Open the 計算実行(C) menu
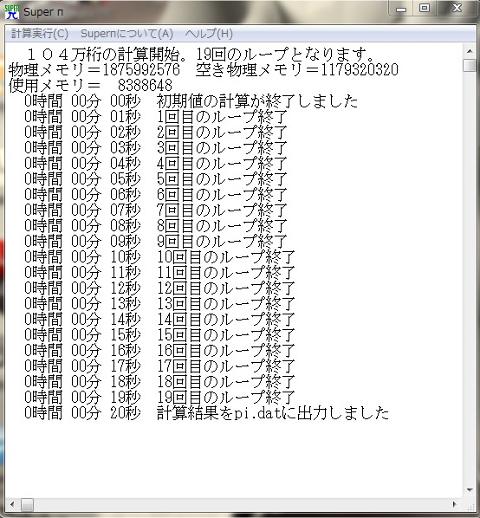 click(40, 34)
